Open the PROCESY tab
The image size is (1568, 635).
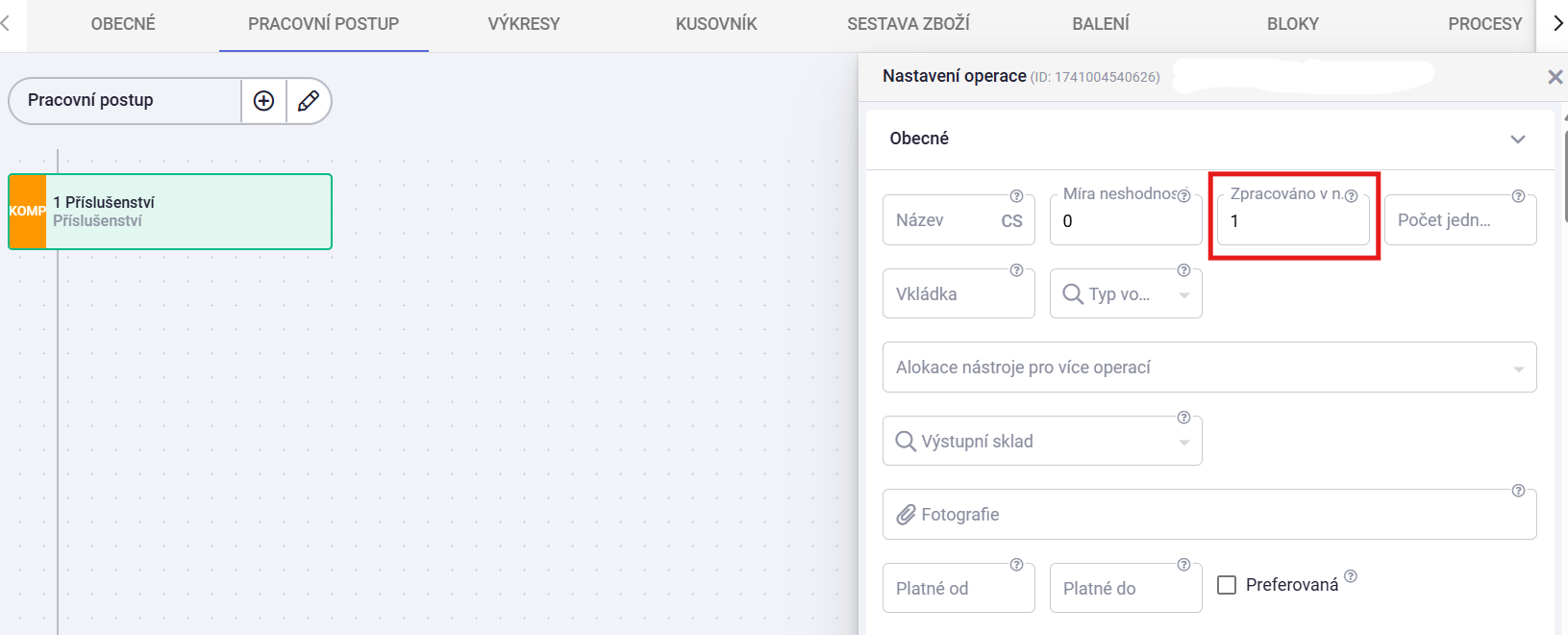1485,24
